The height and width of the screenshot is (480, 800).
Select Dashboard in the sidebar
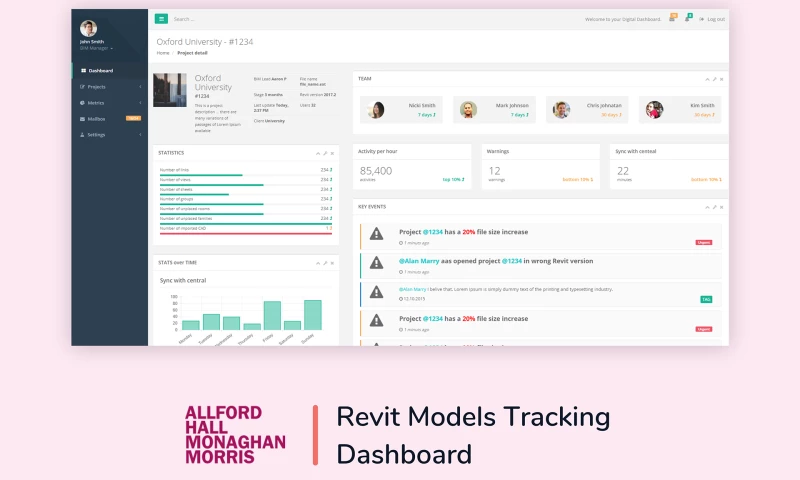click(110, 70)
